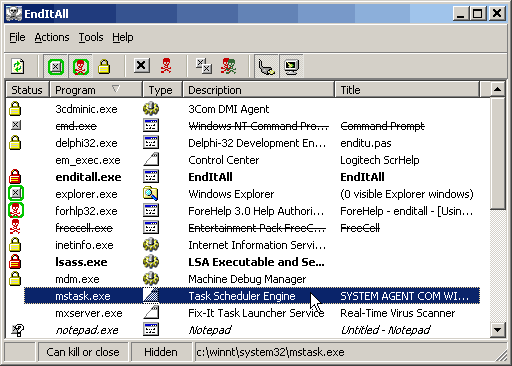Click the blank window type icon for em_exec.exe
The width and height of the screenshot is (512, 366).
pos(151,160)
